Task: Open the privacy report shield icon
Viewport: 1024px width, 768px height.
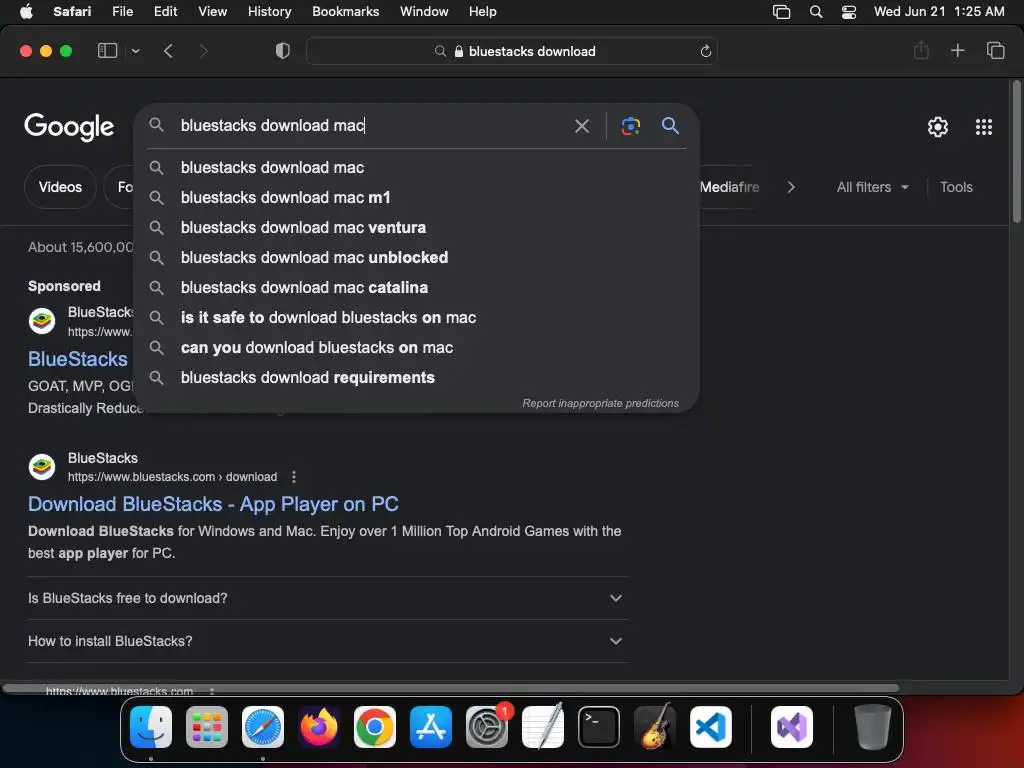Action: click(x=283, y=51)
